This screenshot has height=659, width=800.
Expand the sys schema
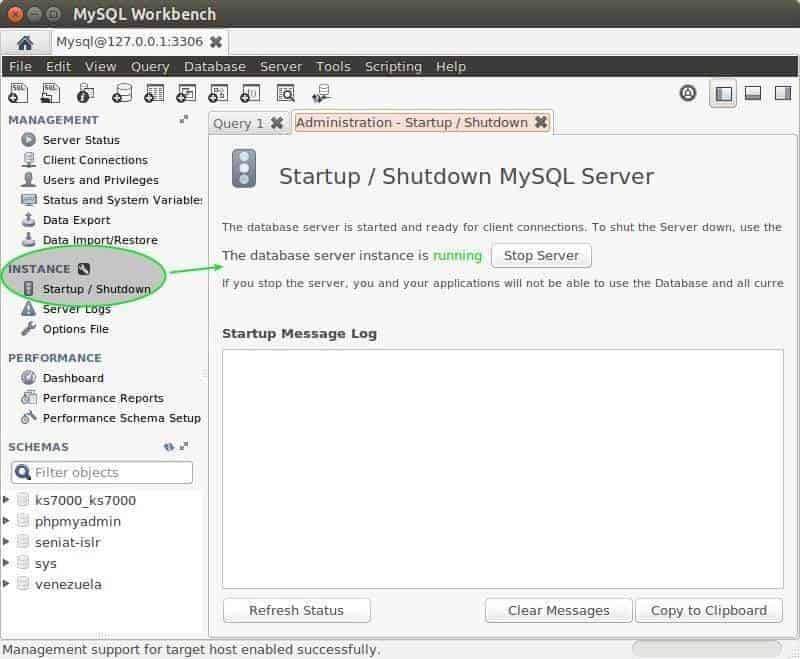(x=6, y=563)
